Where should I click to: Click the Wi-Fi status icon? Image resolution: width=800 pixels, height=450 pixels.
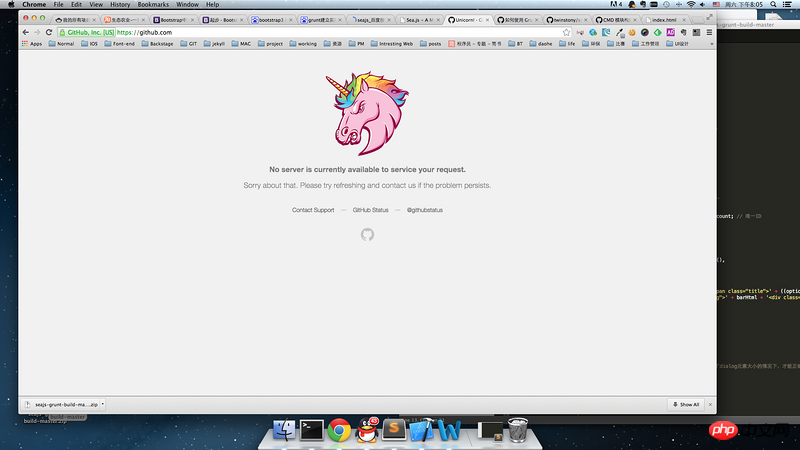(691, 4)
